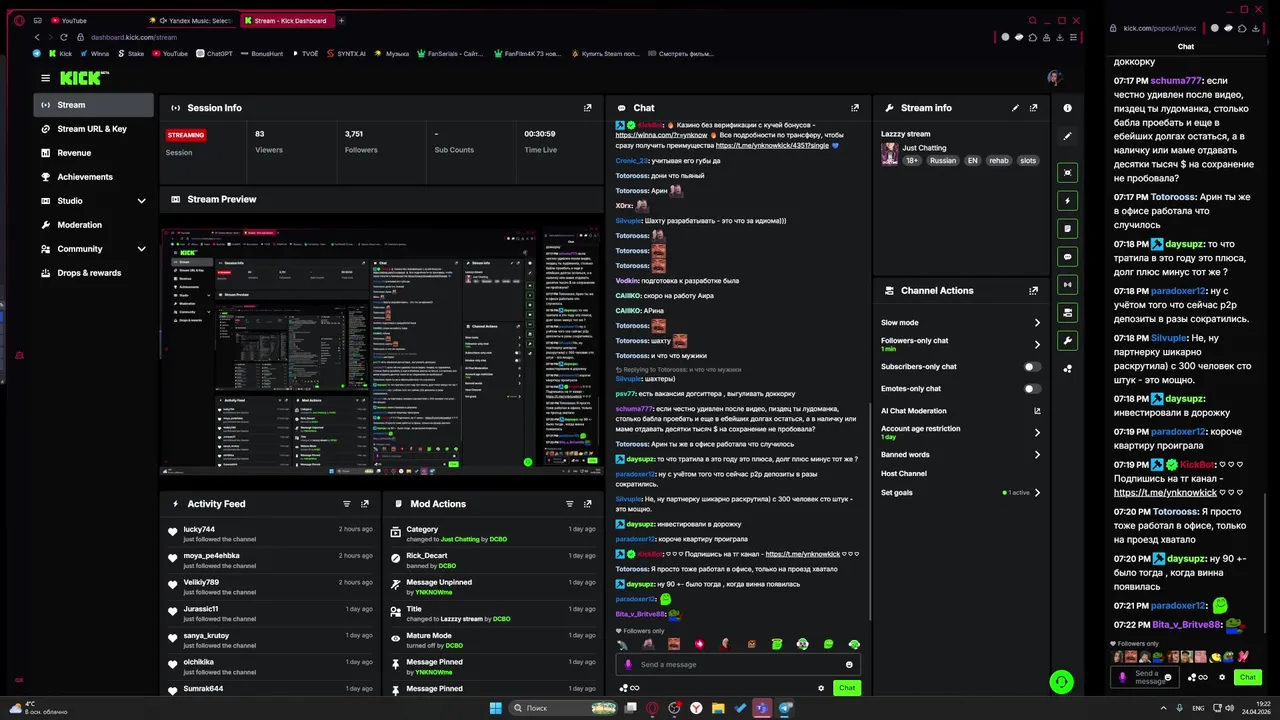The width and height of the screenshot is (1280, 720).
Task: Open Account age restriction options
Action: pyautogui.click(x=961, y=432)
